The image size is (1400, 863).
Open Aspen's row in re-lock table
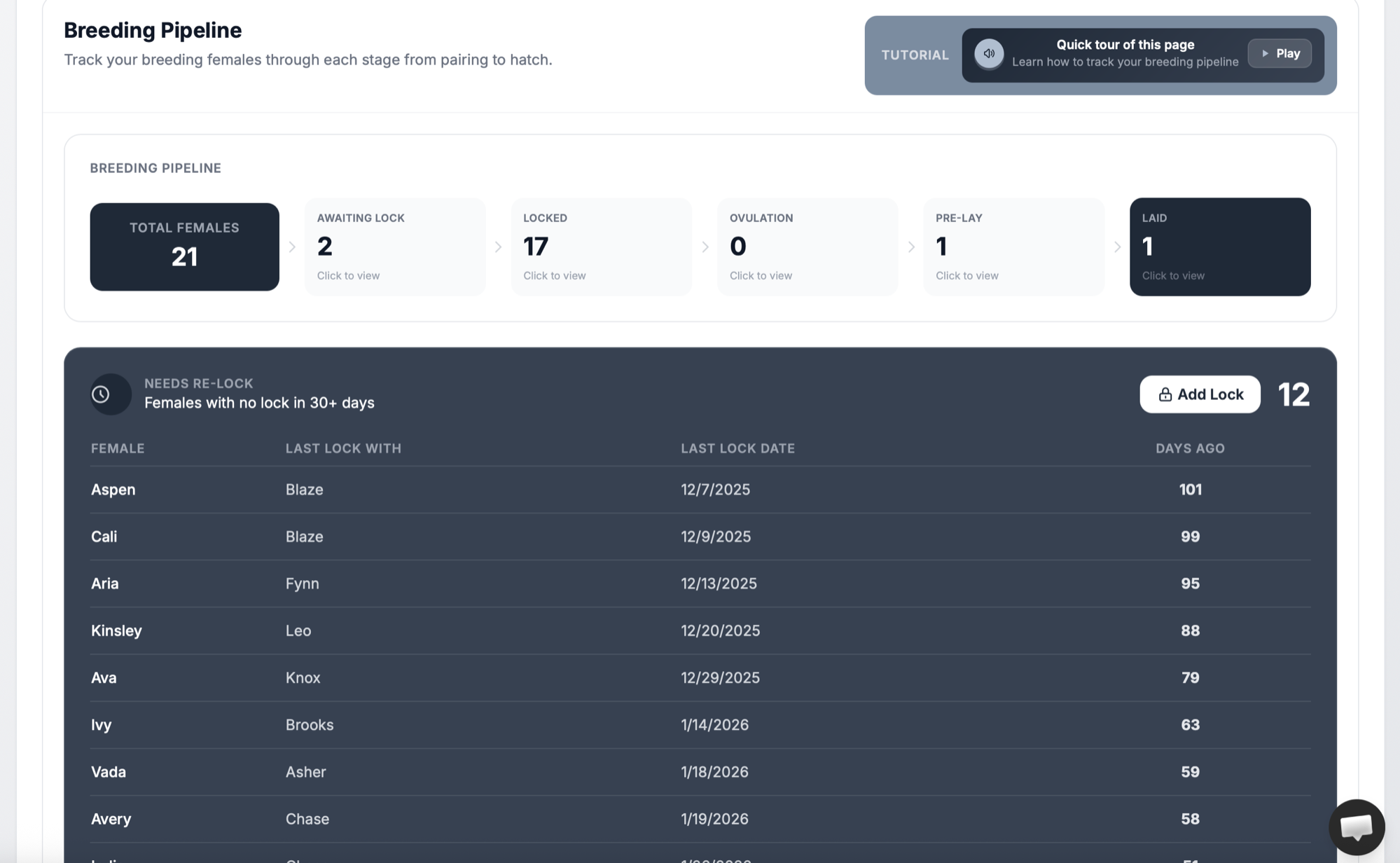tap(113, 490)
